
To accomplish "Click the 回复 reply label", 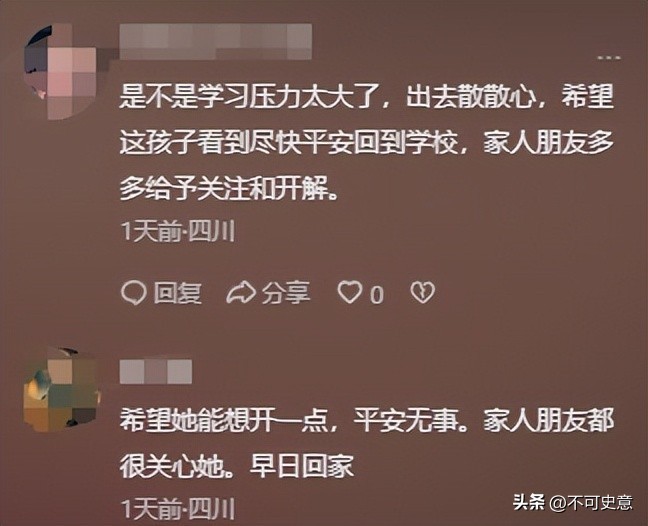I will tap(178, 293).
